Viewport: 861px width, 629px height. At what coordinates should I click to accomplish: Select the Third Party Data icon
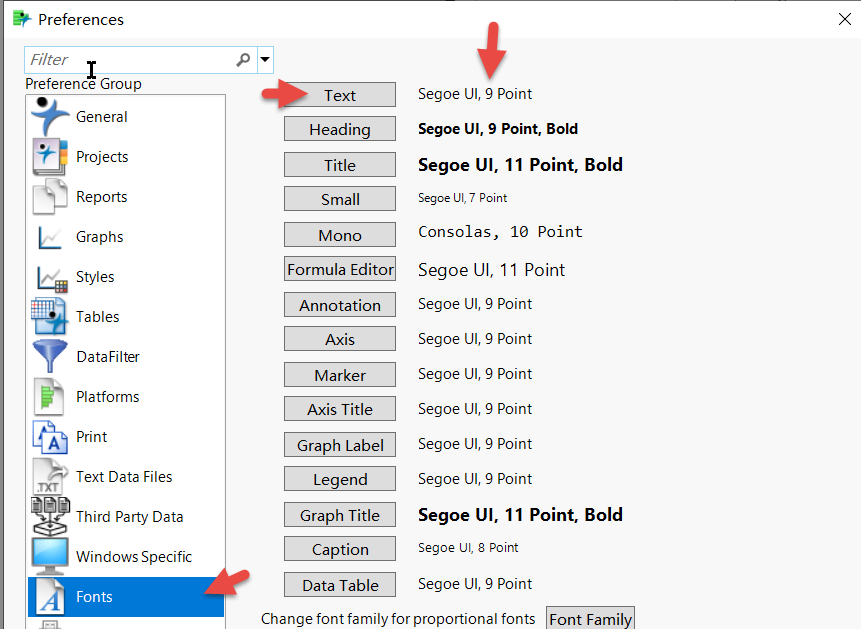pyautogui.click(x=50, y=516)
